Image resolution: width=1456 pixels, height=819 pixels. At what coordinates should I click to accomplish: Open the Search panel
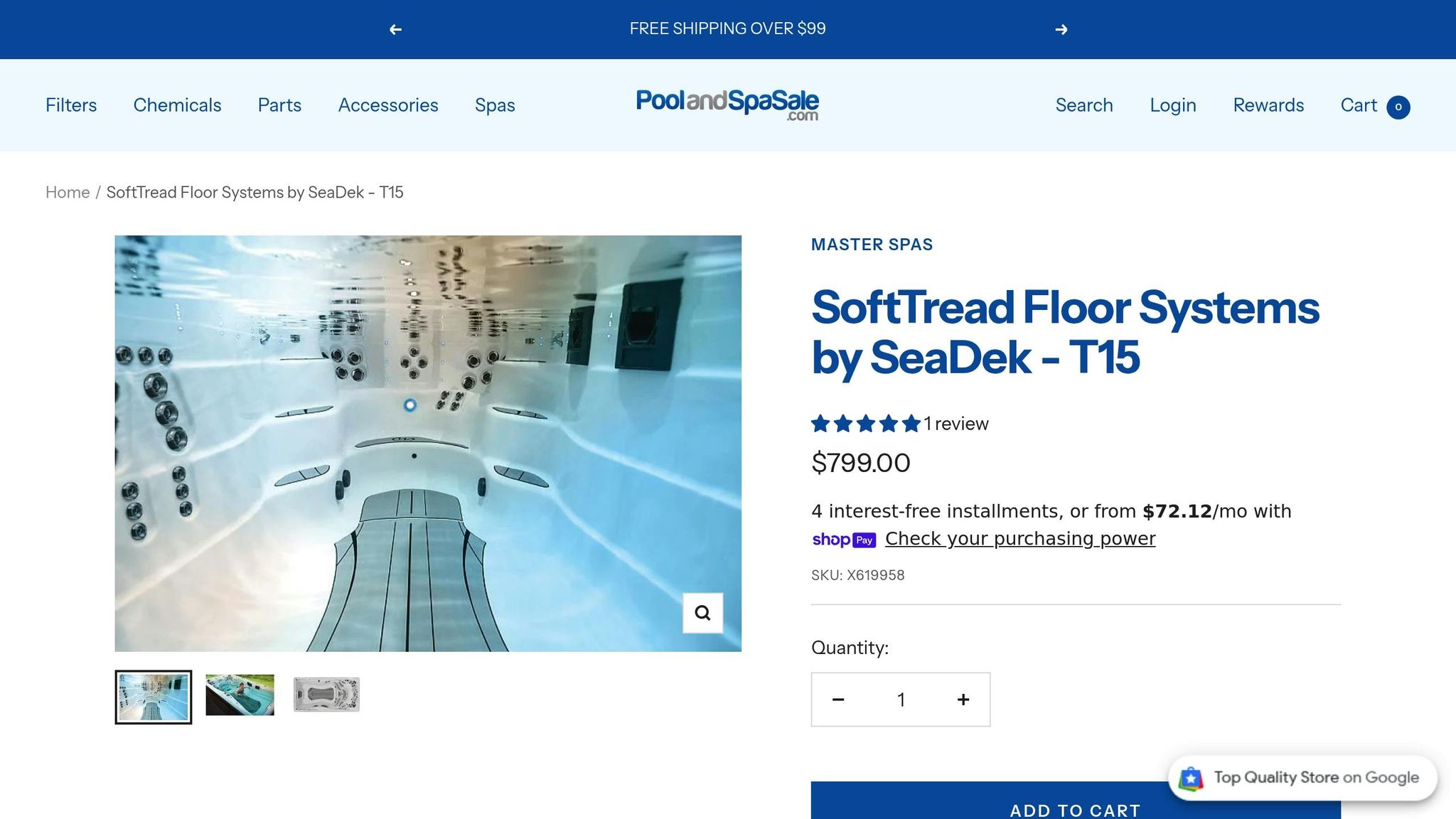1084,105
